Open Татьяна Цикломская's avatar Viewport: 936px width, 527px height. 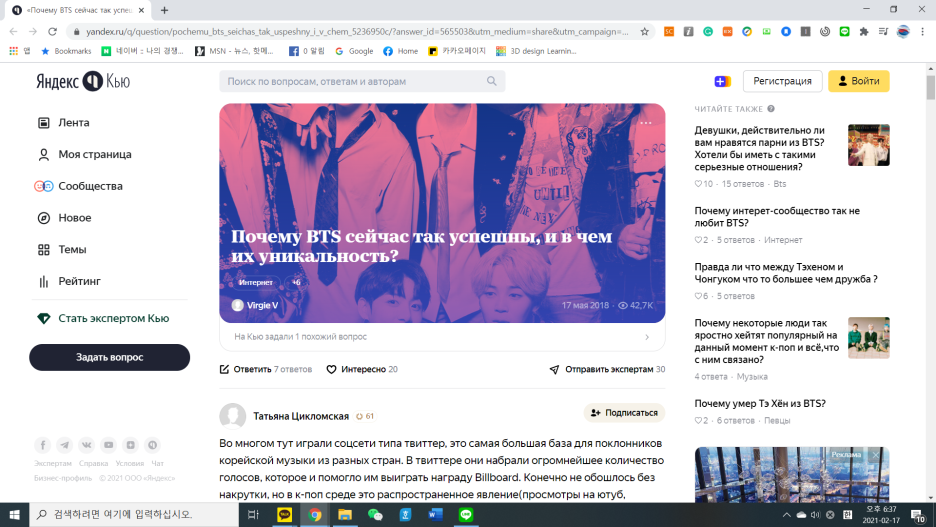[232, 416]
